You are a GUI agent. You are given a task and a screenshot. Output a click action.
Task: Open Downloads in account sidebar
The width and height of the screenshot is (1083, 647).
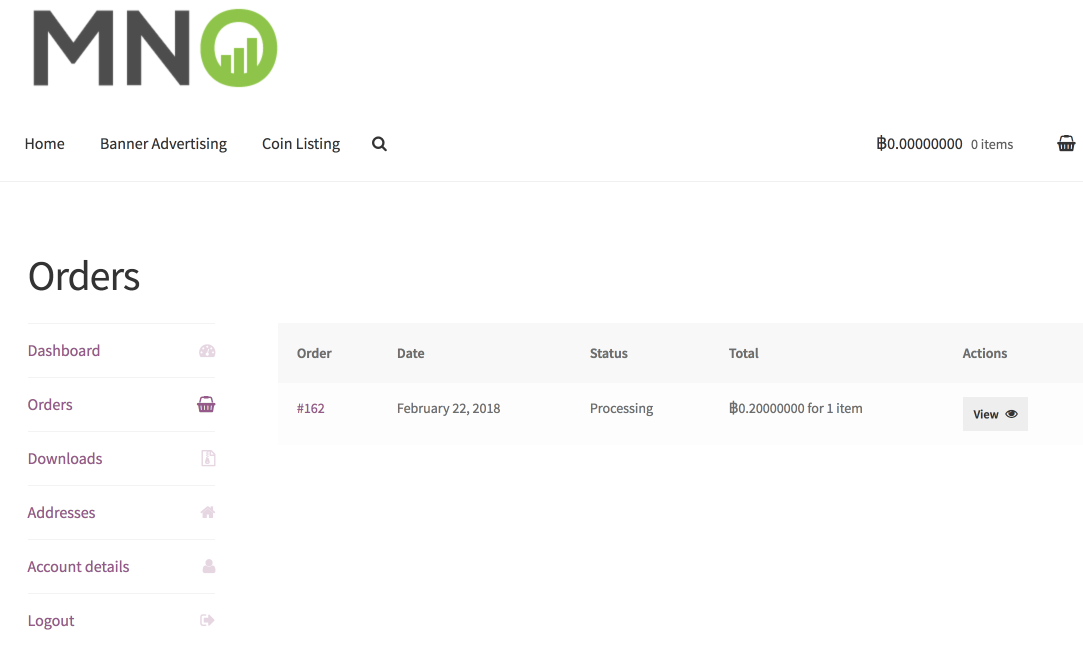(65, 458)
